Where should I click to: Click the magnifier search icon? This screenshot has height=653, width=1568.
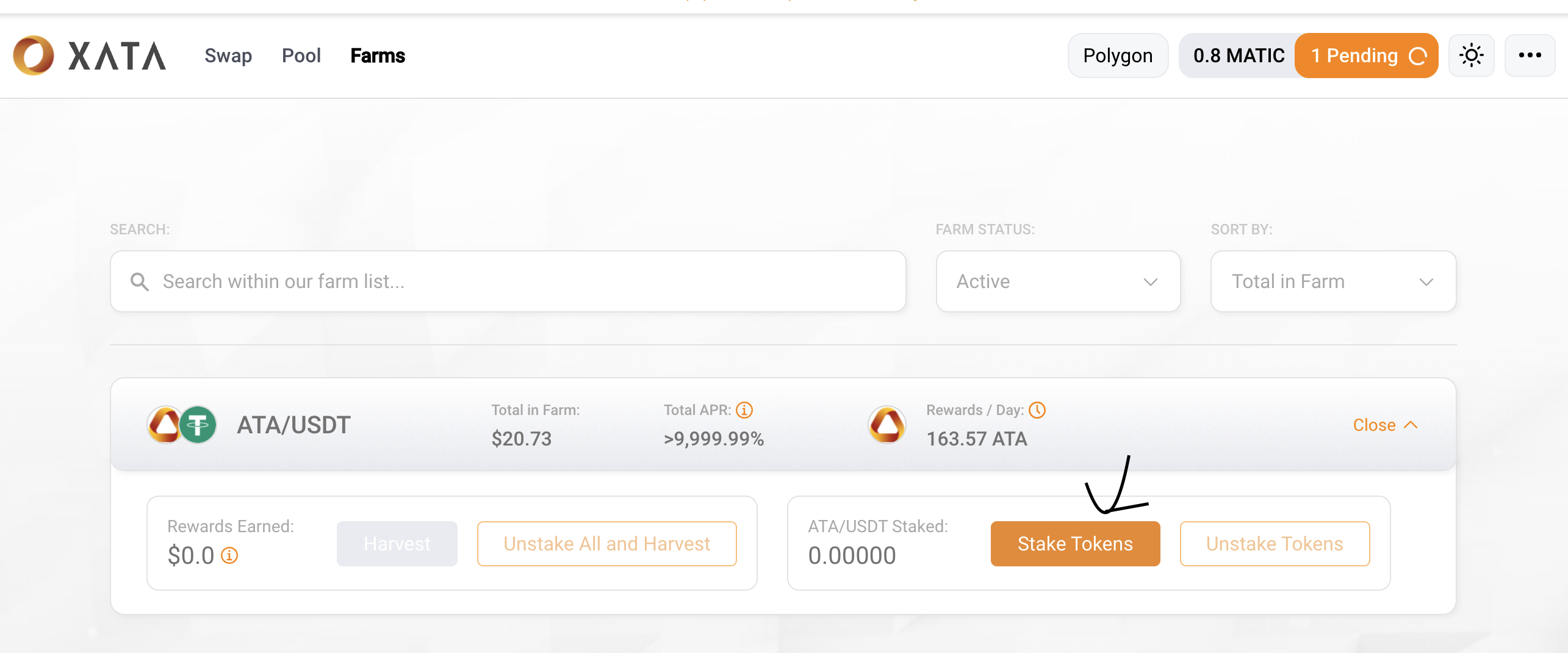pos(140,281)
